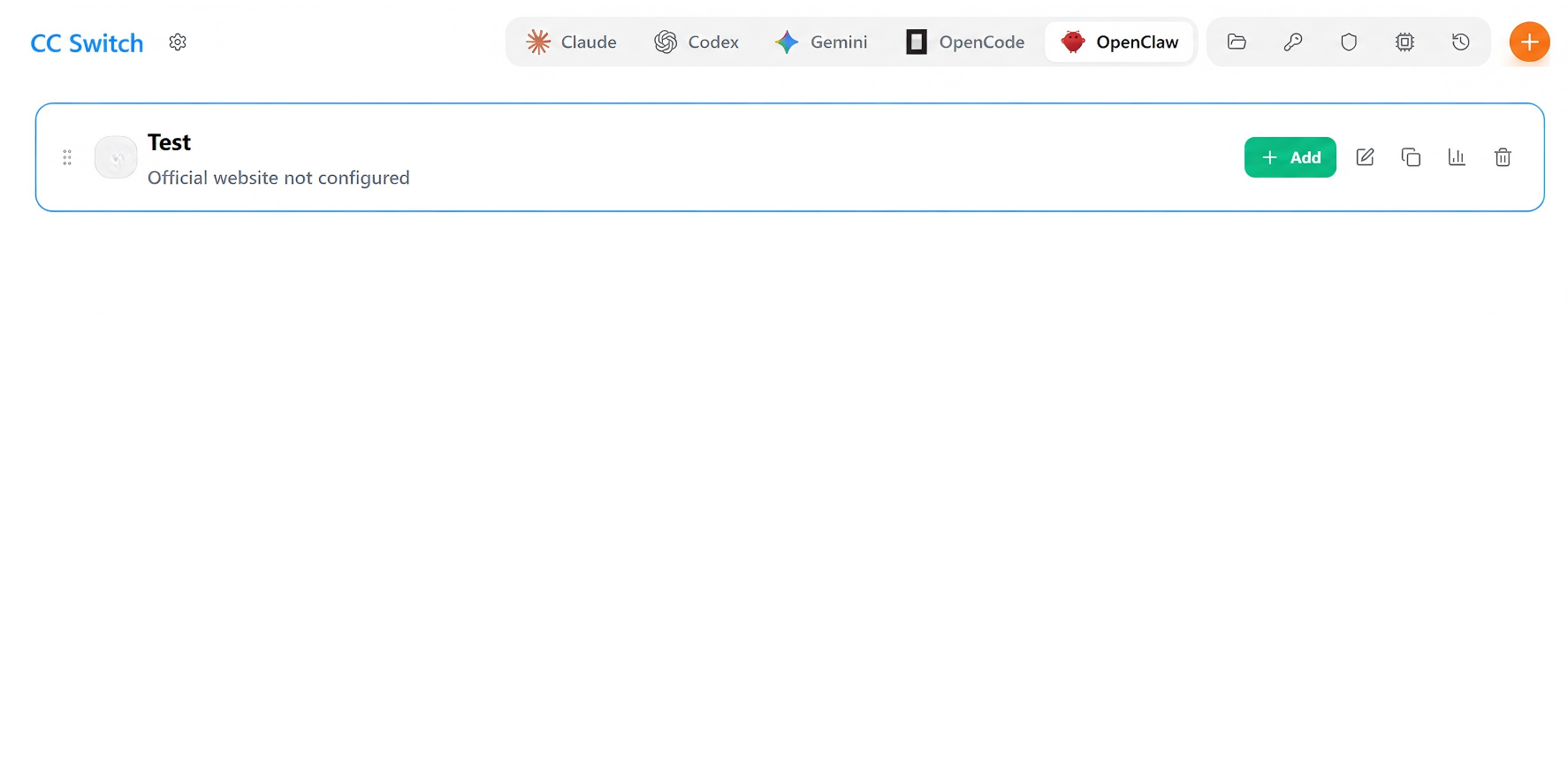The image size is (1568, 784).
Task: Duplicate the Test provider using the copy icon
Action: [1411, 157]
